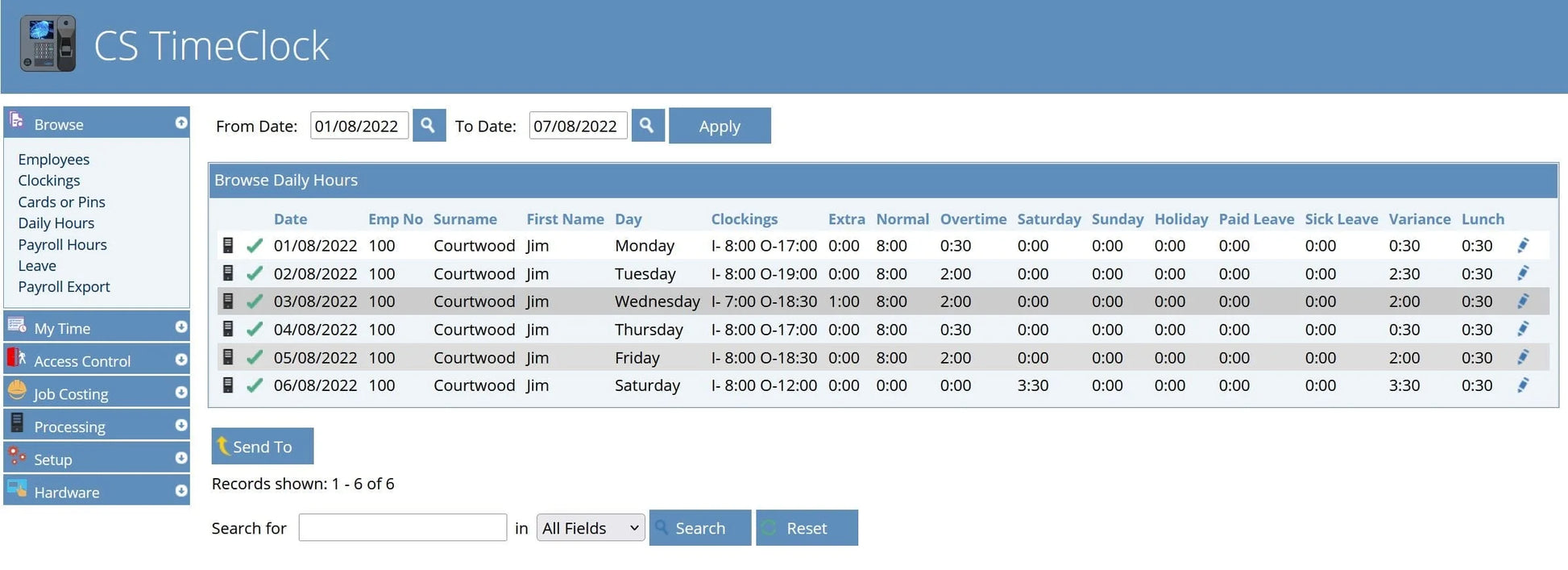The height and width of the screenshot is (570, 1568).
Task: Sort table by Variance column header
Action: [x=1420, y=219]
